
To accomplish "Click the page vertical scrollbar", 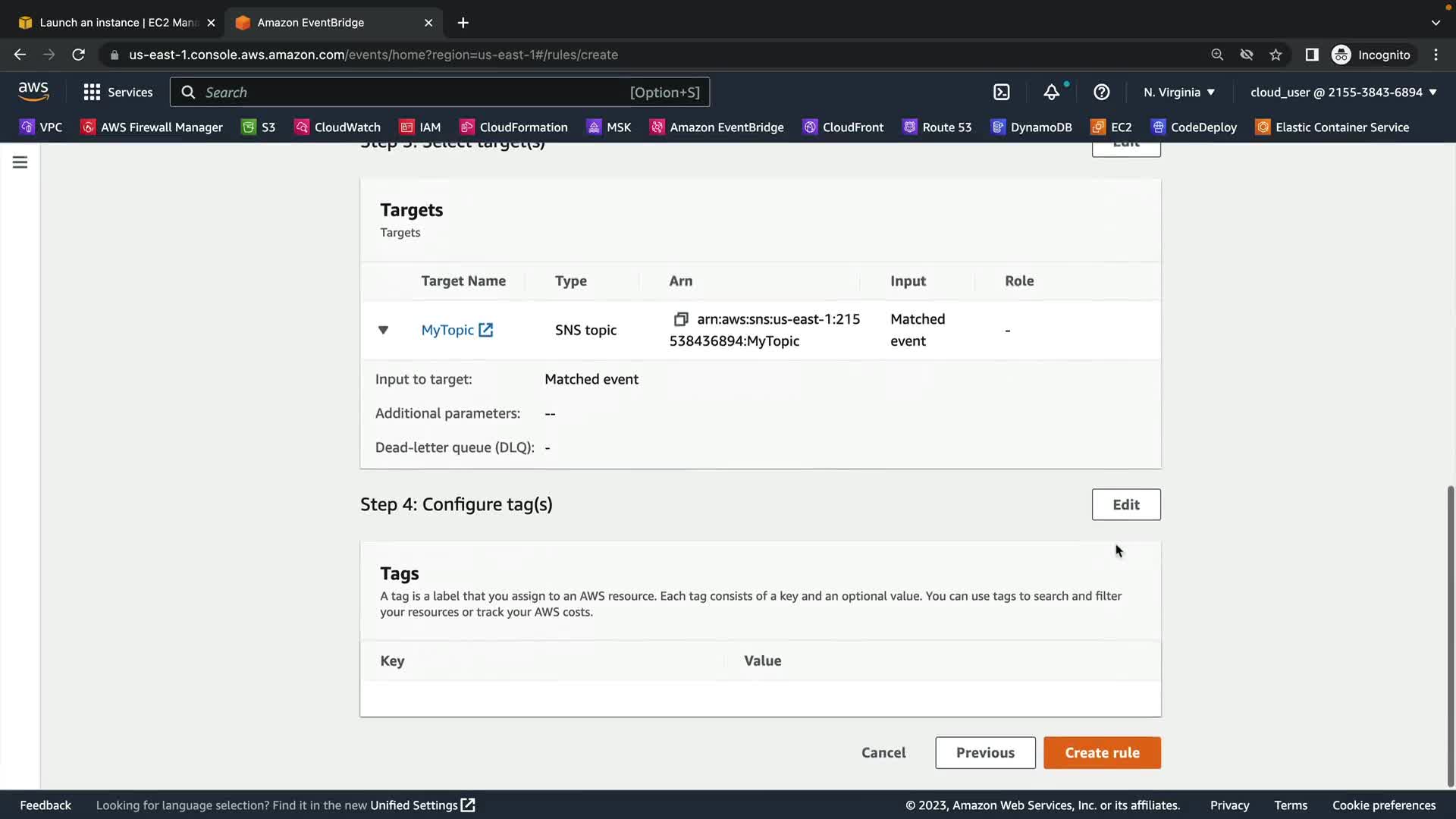I will point(1450,637).
